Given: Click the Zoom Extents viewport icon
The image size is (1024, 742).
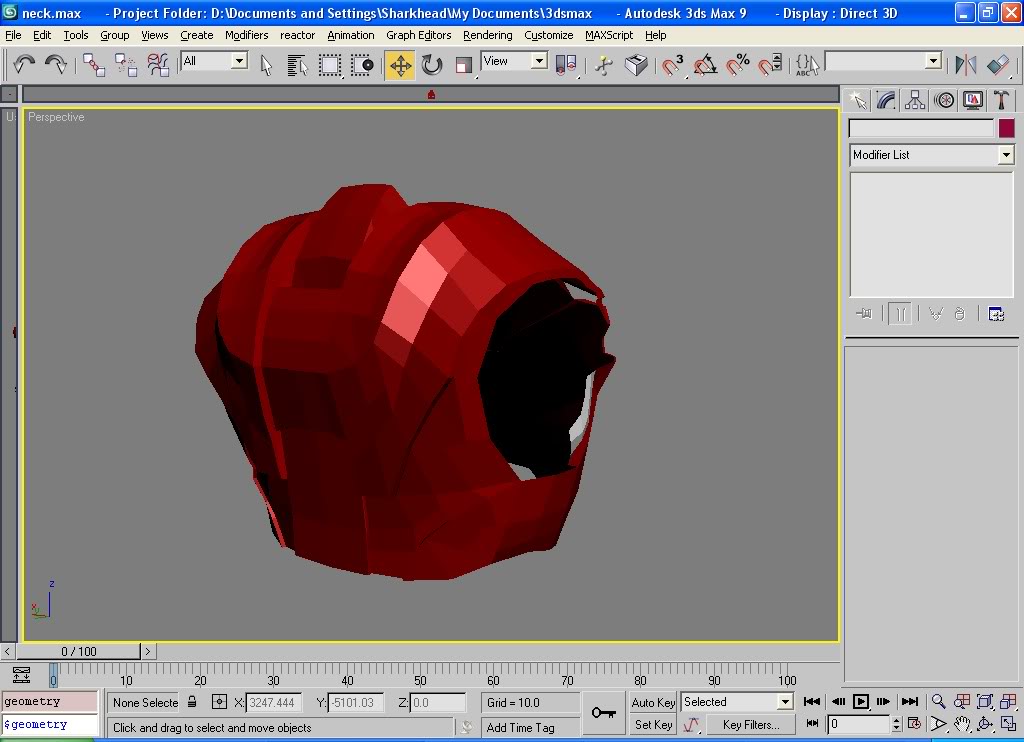Looking at the screenshot, I should (985, 702).
